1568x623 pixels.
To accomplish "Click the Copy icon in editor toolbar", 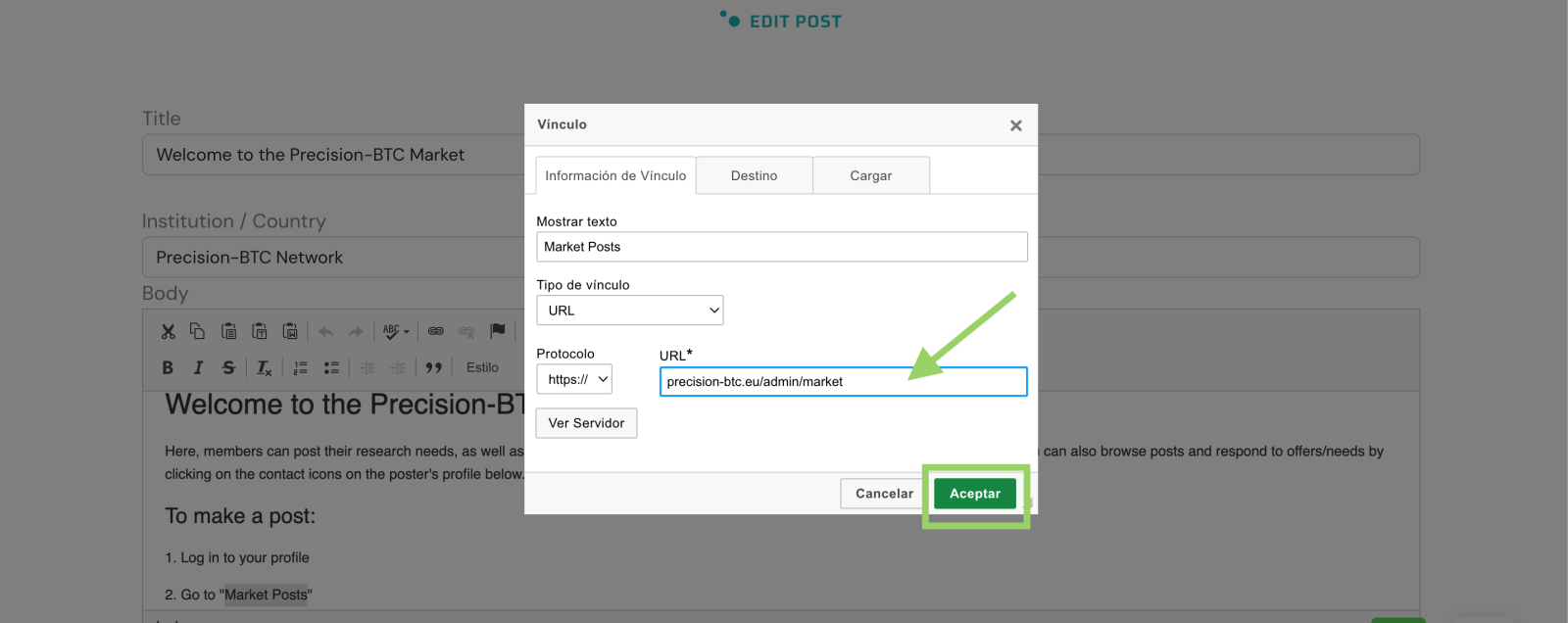I will tap(197, 331).
